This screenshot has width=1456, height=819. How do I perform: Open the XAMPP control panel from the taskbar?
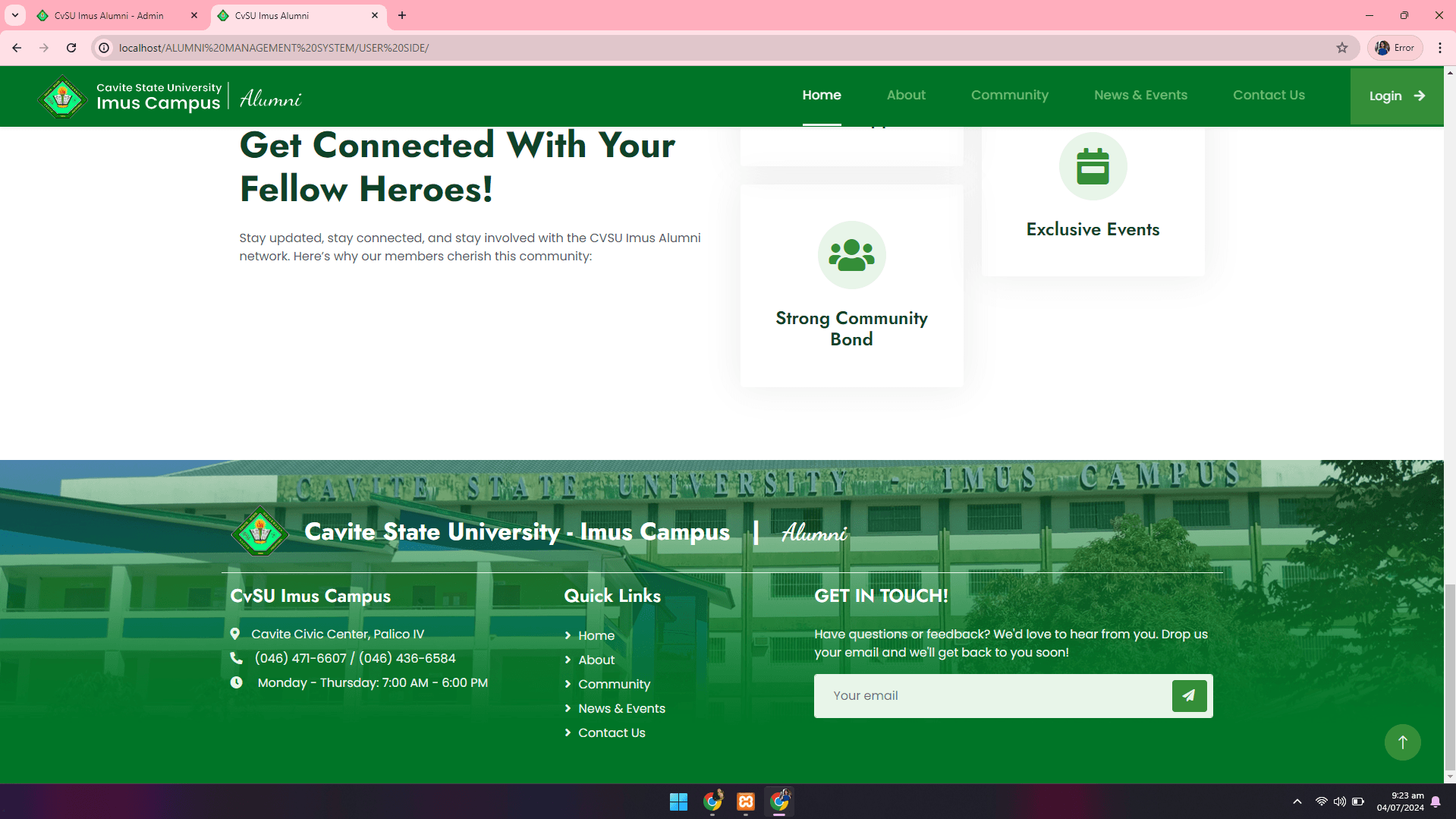[745, 801]
